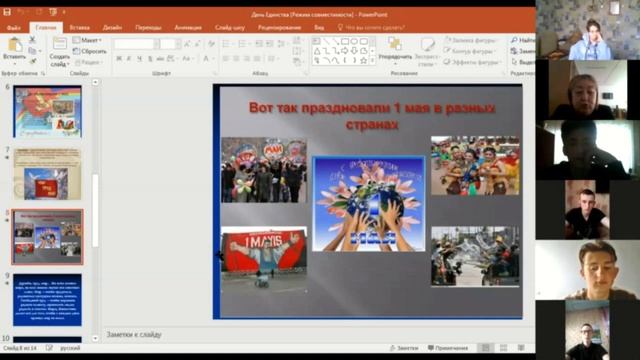Toggle underline (Ч) formatting
The height and width of the screenshot is (360, 640).
click(139, 59)
